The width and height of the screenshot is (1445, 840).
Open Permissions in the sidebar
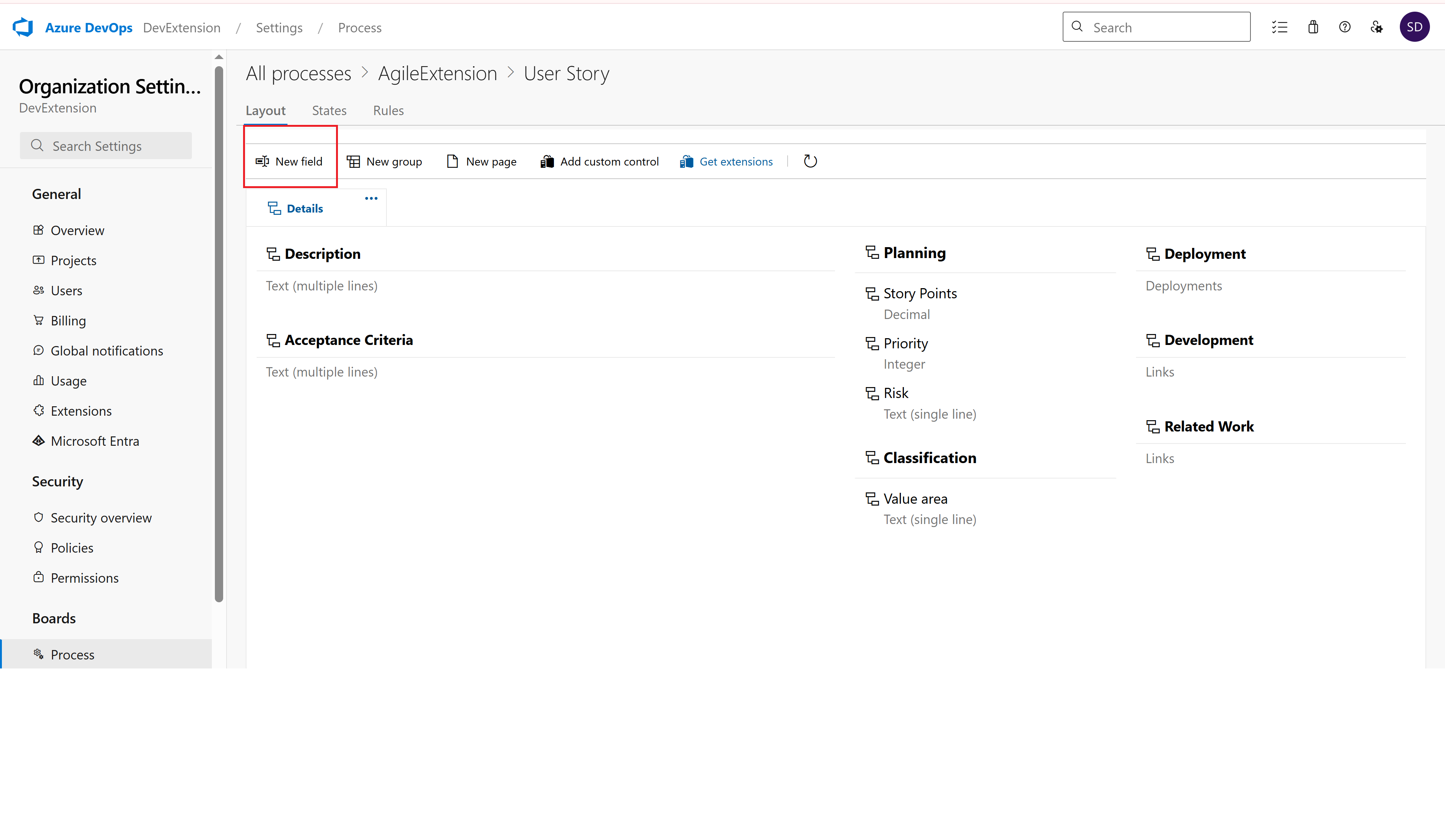(x=84, y=578)
